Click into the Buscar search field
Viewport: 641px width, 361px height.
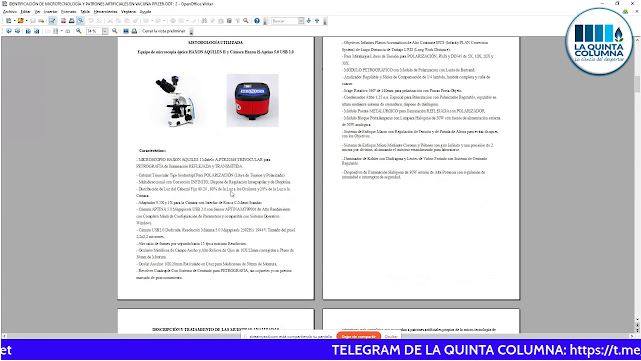[x=285, y=20]
